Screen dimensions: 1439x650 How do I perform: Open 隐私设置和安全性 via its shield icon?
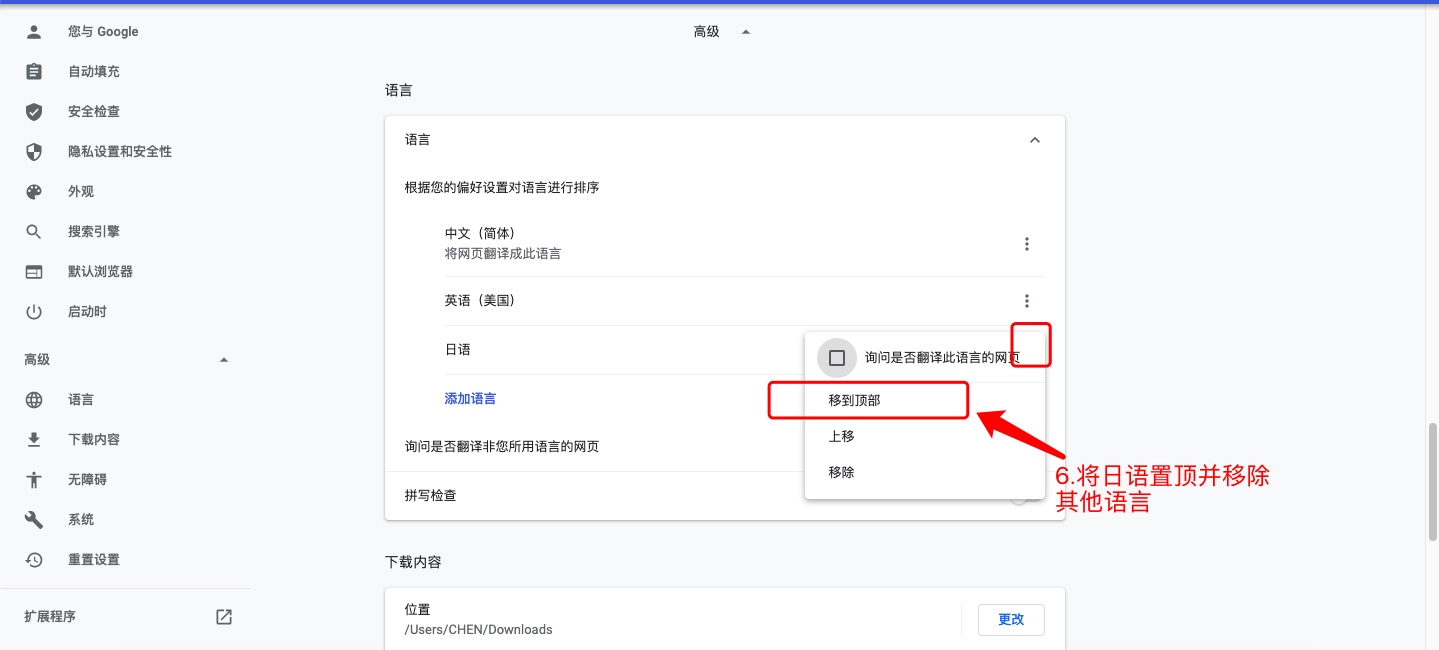(x=33, y=151)
